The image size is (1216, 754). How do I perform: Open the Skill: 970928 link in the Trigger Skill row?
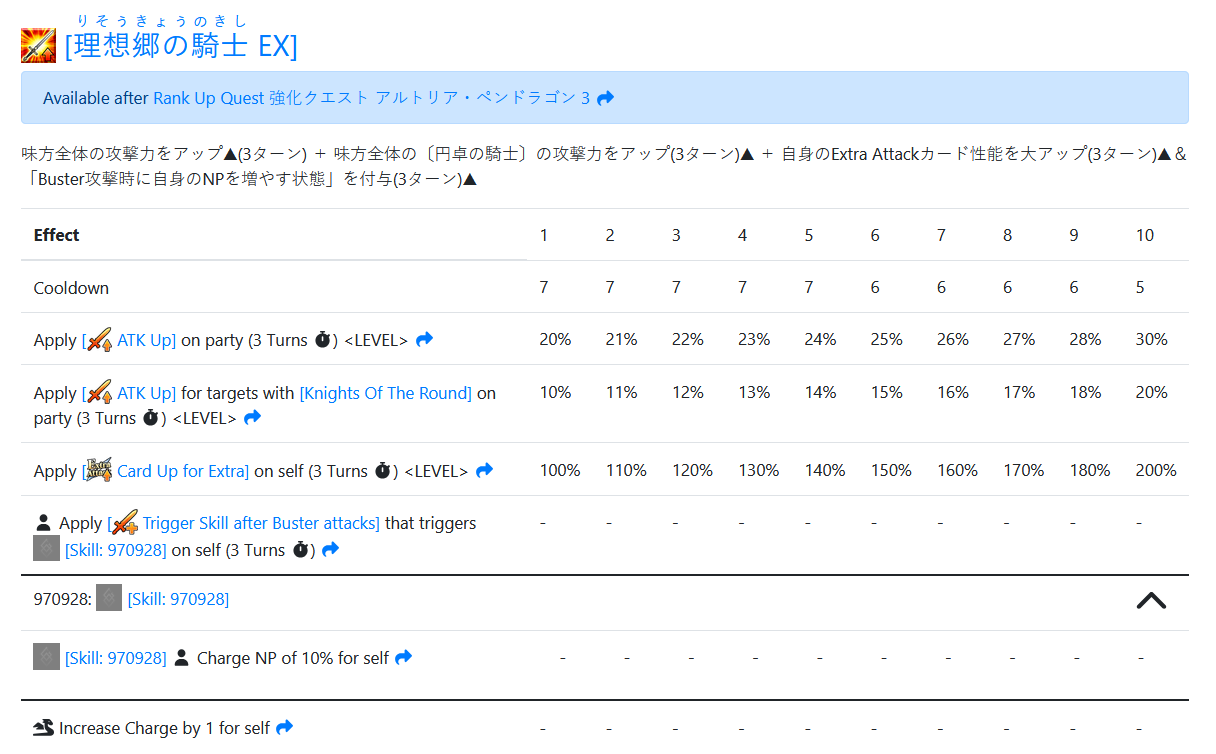click(116, 550)
